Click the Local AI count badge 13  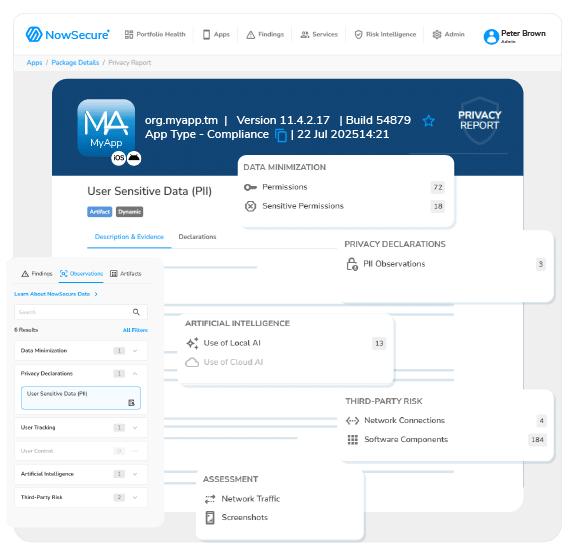379,343
